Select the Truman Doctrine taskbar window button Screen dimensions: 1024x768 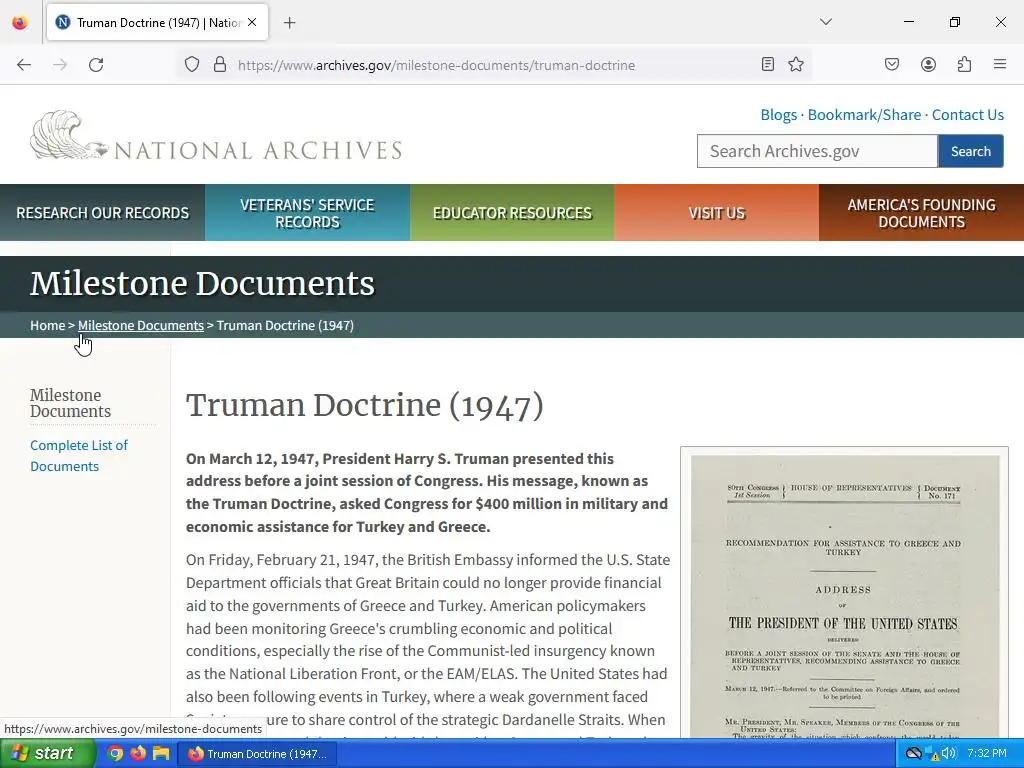point(257,754)
